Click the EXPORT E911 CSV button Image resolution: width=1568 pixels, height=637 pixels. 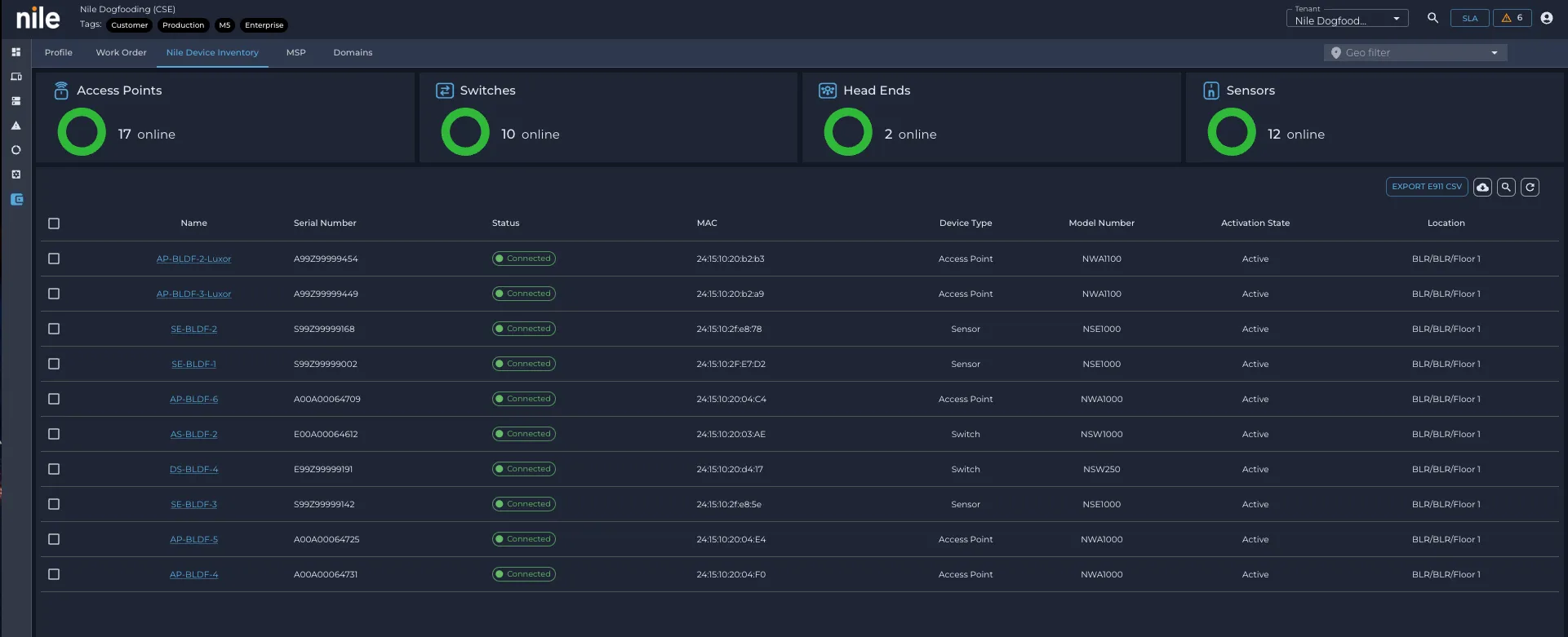point(1427,187)
